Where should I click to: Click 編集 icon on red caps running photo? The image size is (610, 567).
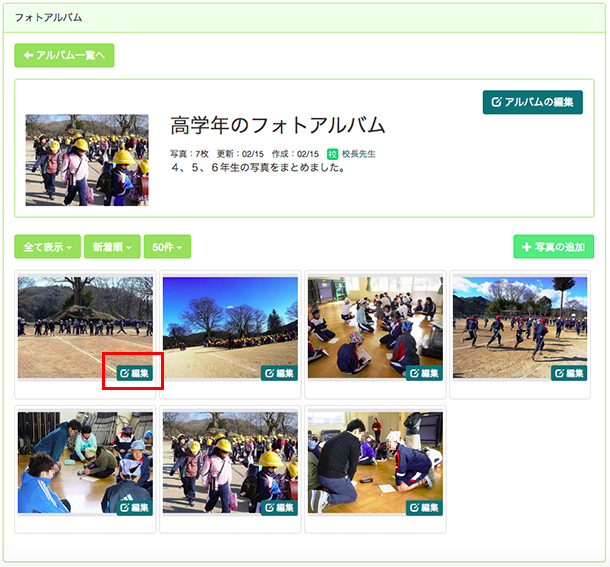(x=569, y=373)
